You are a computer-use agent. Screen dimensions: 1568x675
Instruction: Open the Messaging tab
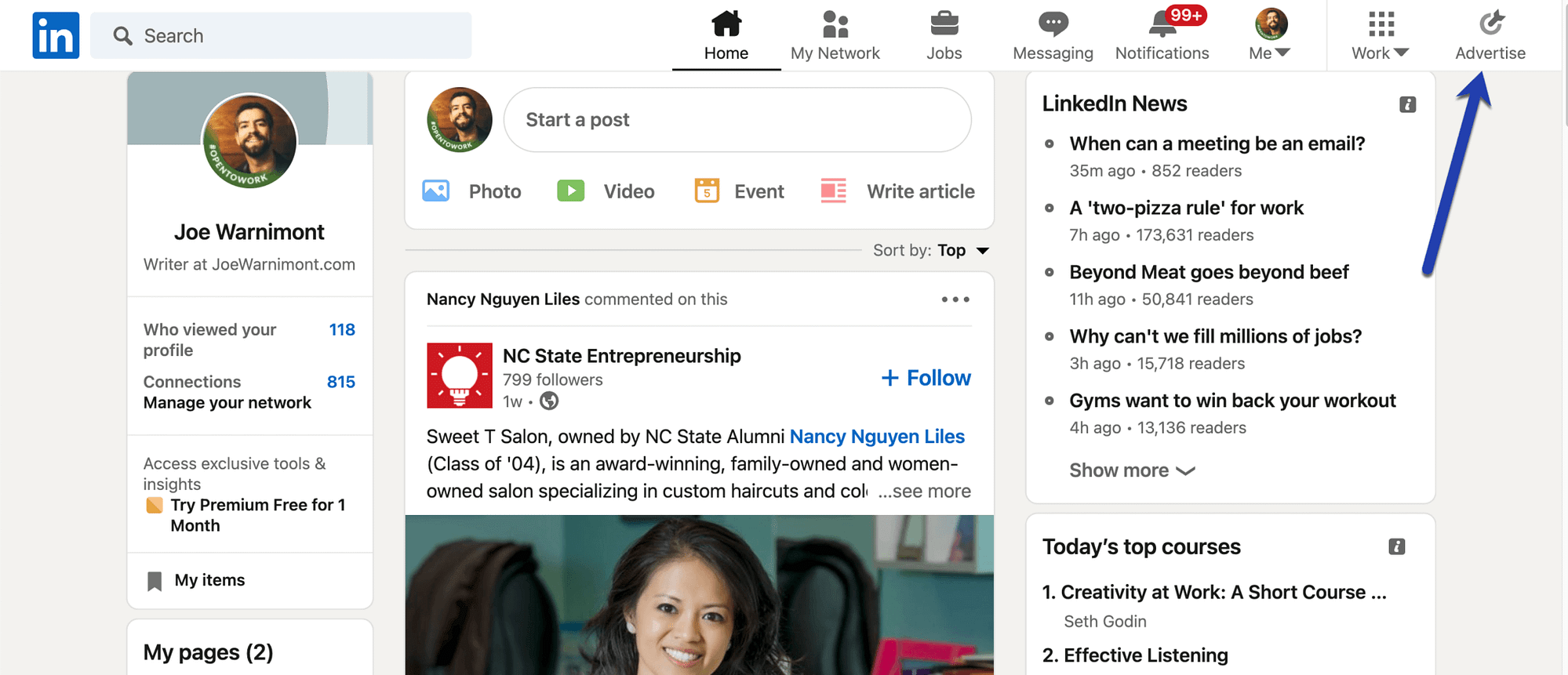click(x=1053, y=36)
